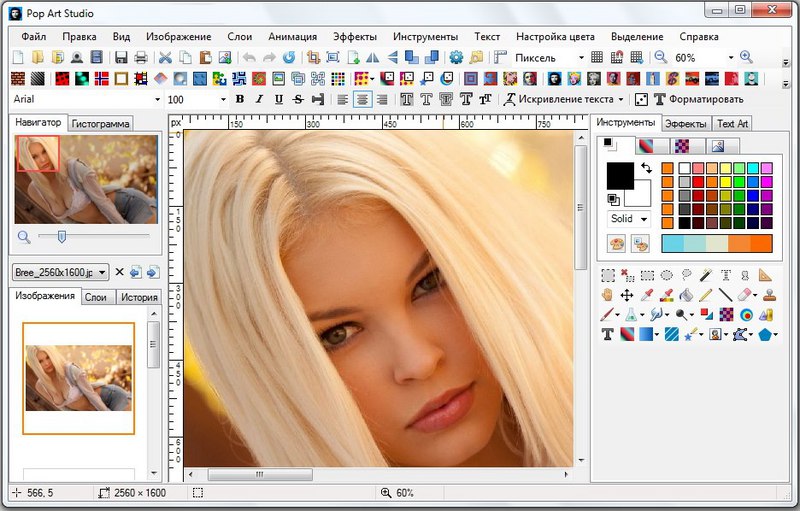The image size is (800, 511).
Task: Pick the Eyedropper color picker tool
Action: tap(647, 295)
